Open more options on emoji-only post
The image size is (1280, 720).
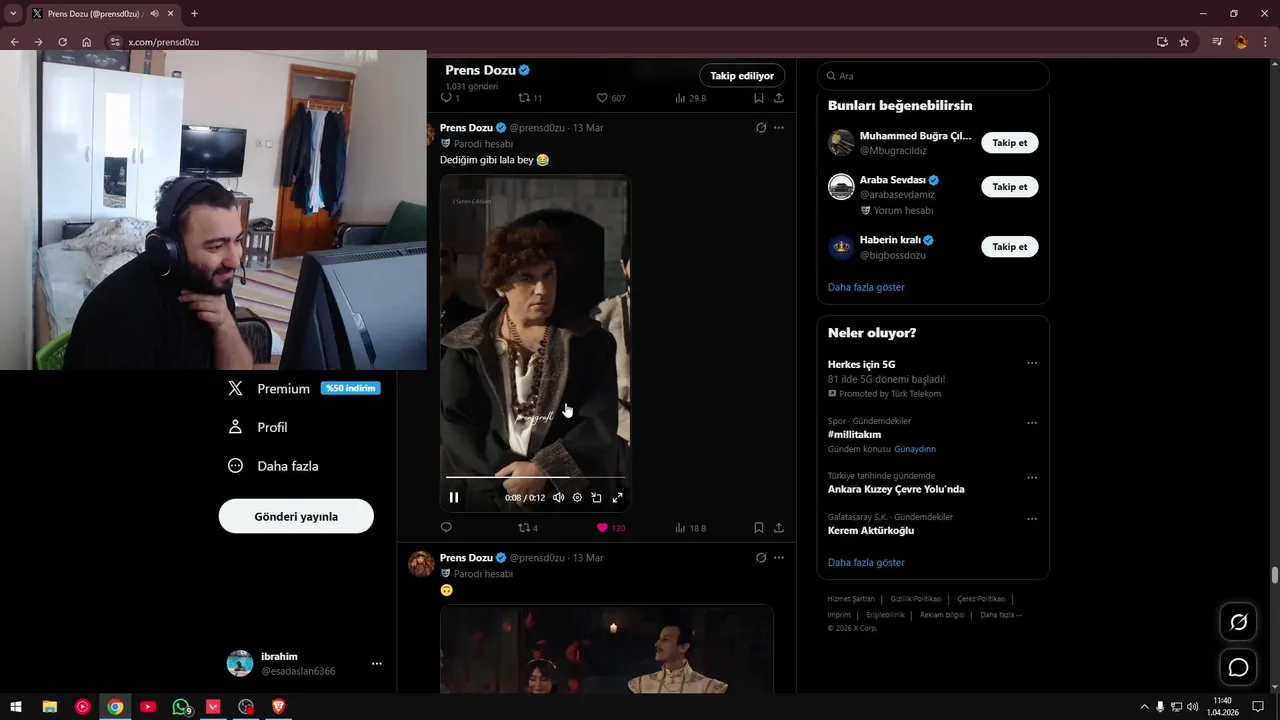click(779, 558)
